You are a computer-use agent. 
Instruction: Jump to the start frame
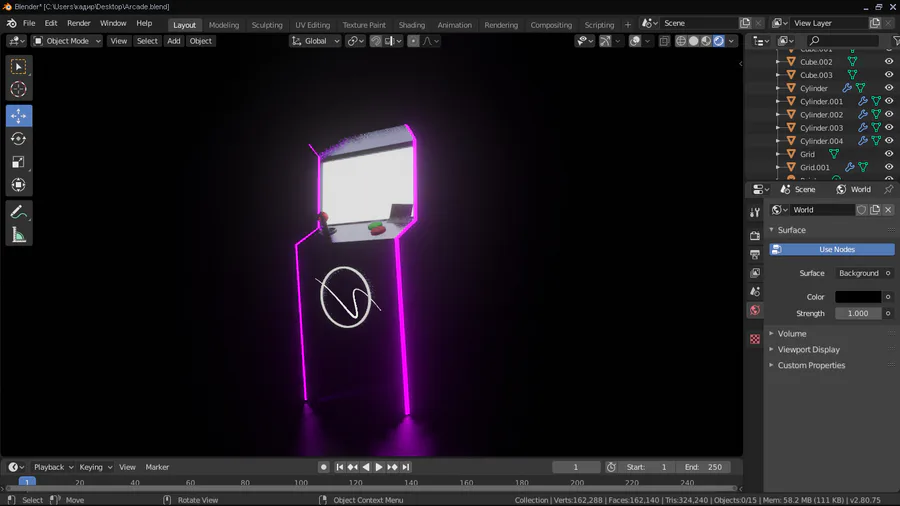click(339, 467)
